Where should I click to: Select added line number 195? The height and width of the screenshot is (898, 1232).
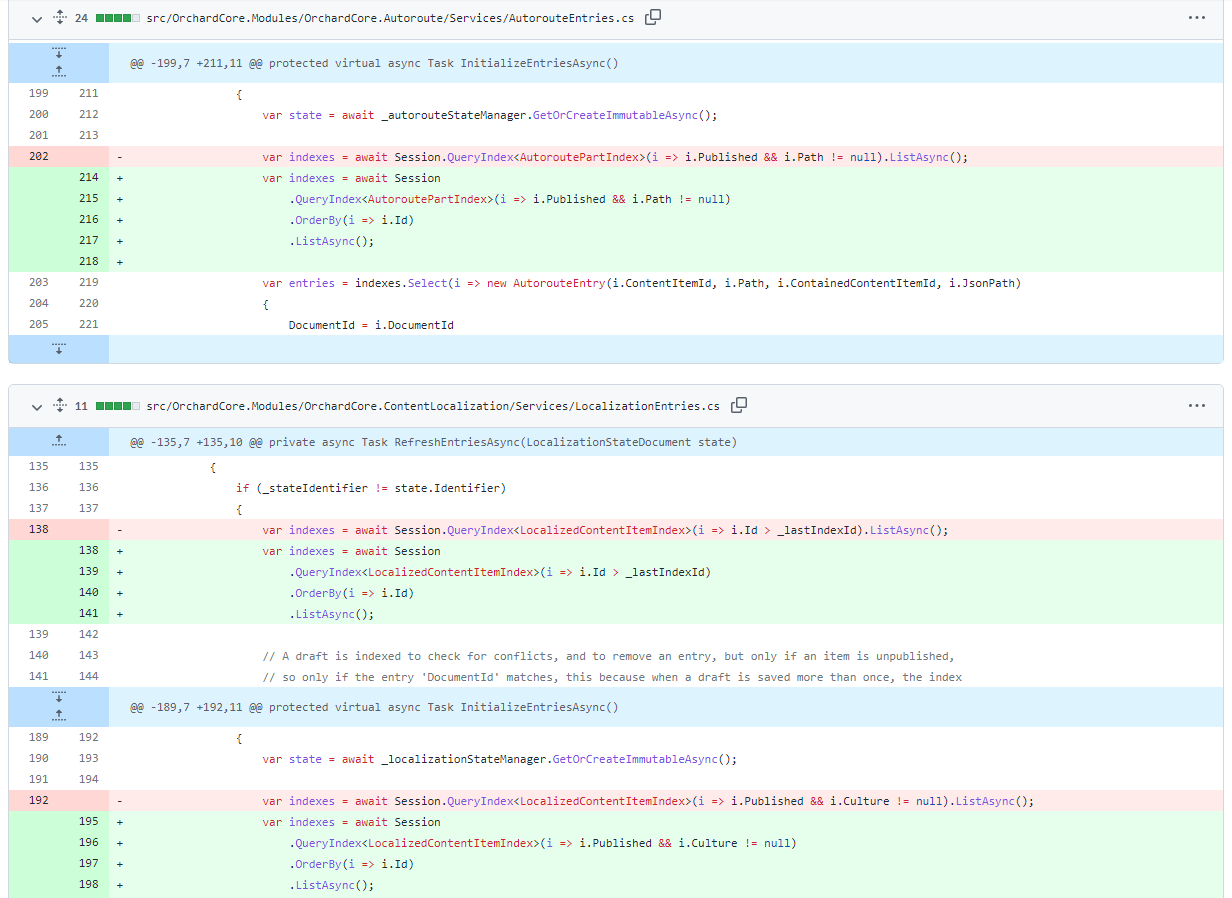[x=88, y=822]
